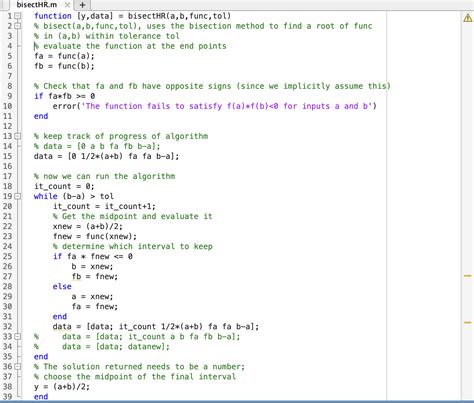
Task: Collapse the while loop fold marker on line 19
Action: point(17,196)
